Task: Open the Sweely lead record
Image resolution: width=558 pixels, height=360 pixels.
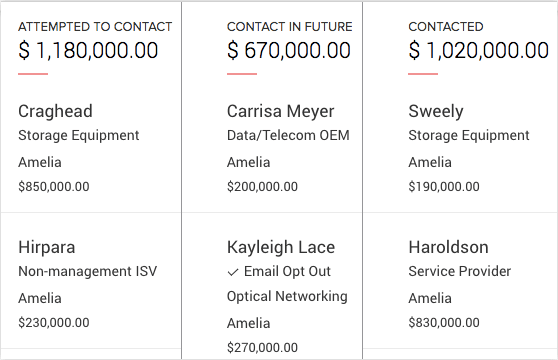Action: pos(436,111)
